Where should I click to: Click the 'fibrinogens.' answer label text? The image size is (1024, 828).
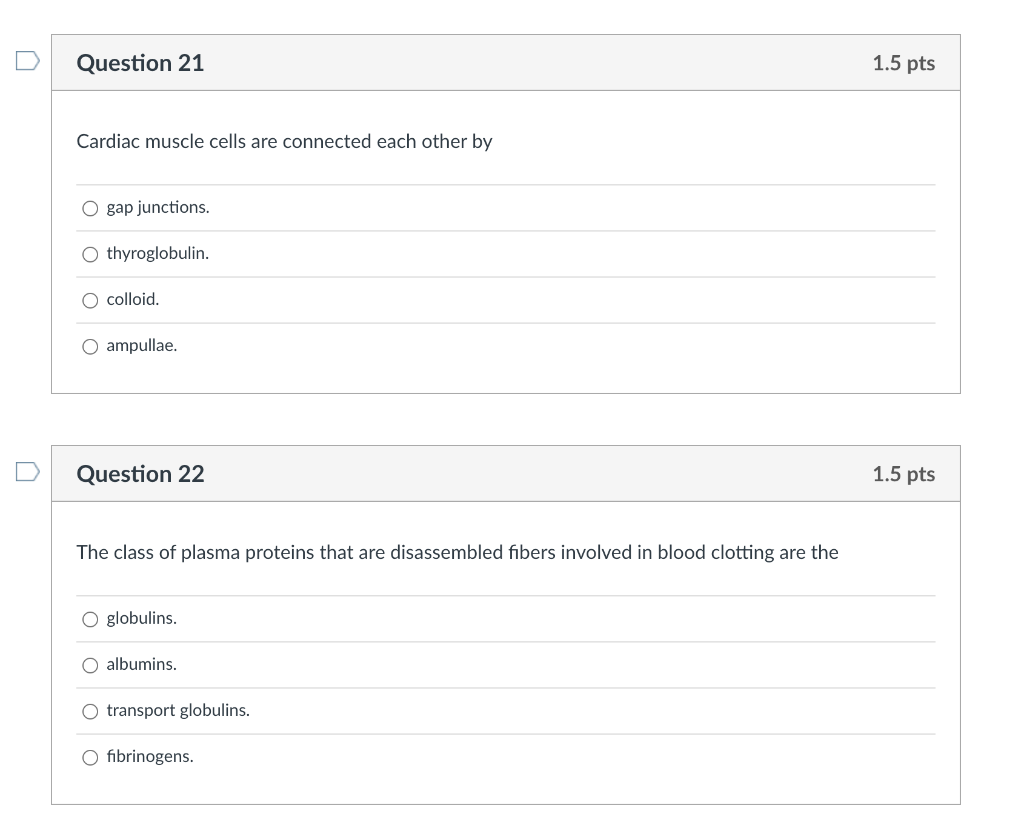[x=150, y=756]
